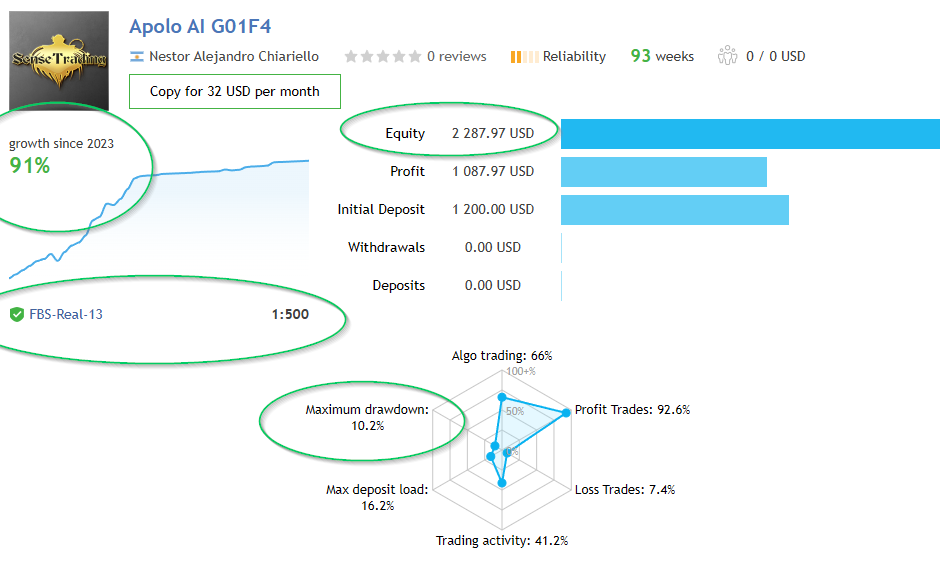Click the 91% growth value
The width and height of the screenshot is (940, 568).
[30, 165]
